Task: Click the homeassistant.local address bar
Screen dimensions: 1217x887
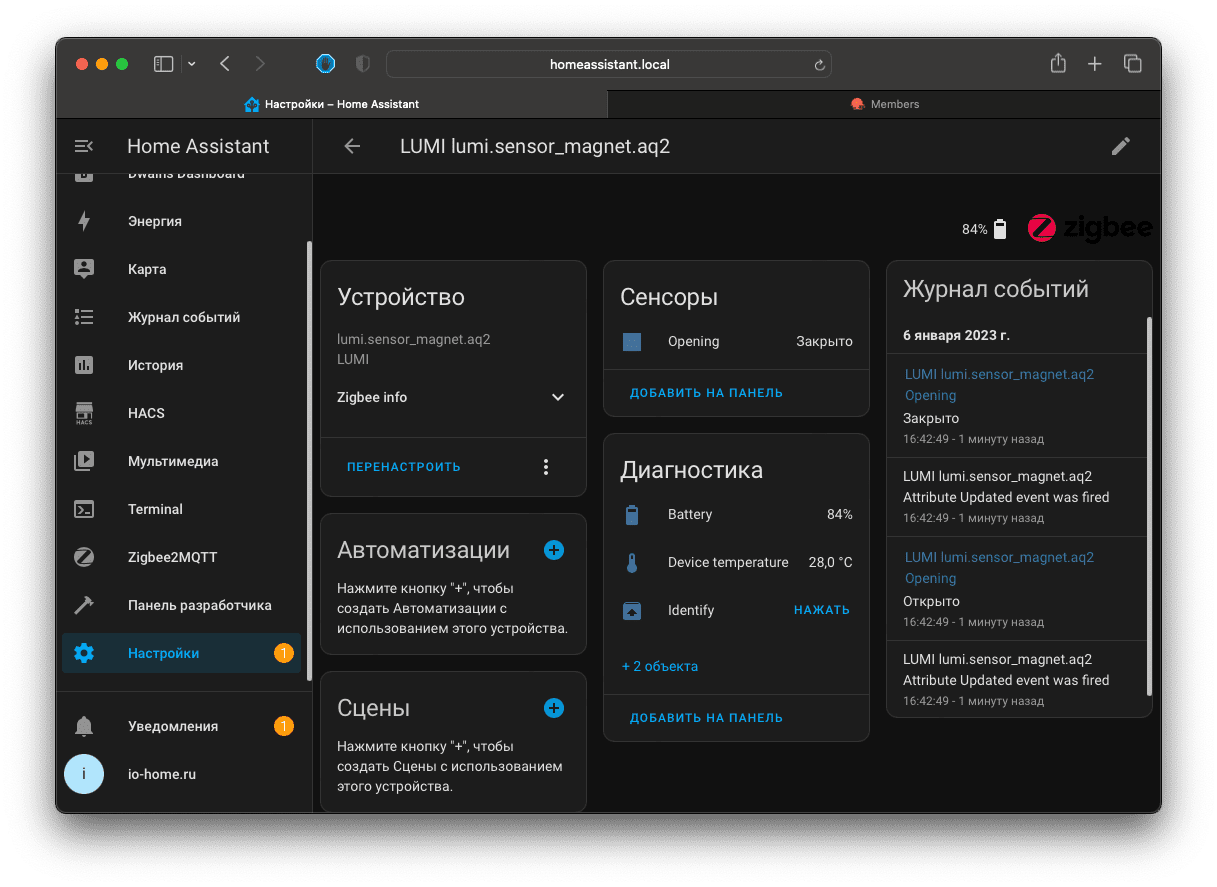Action: 608,64
